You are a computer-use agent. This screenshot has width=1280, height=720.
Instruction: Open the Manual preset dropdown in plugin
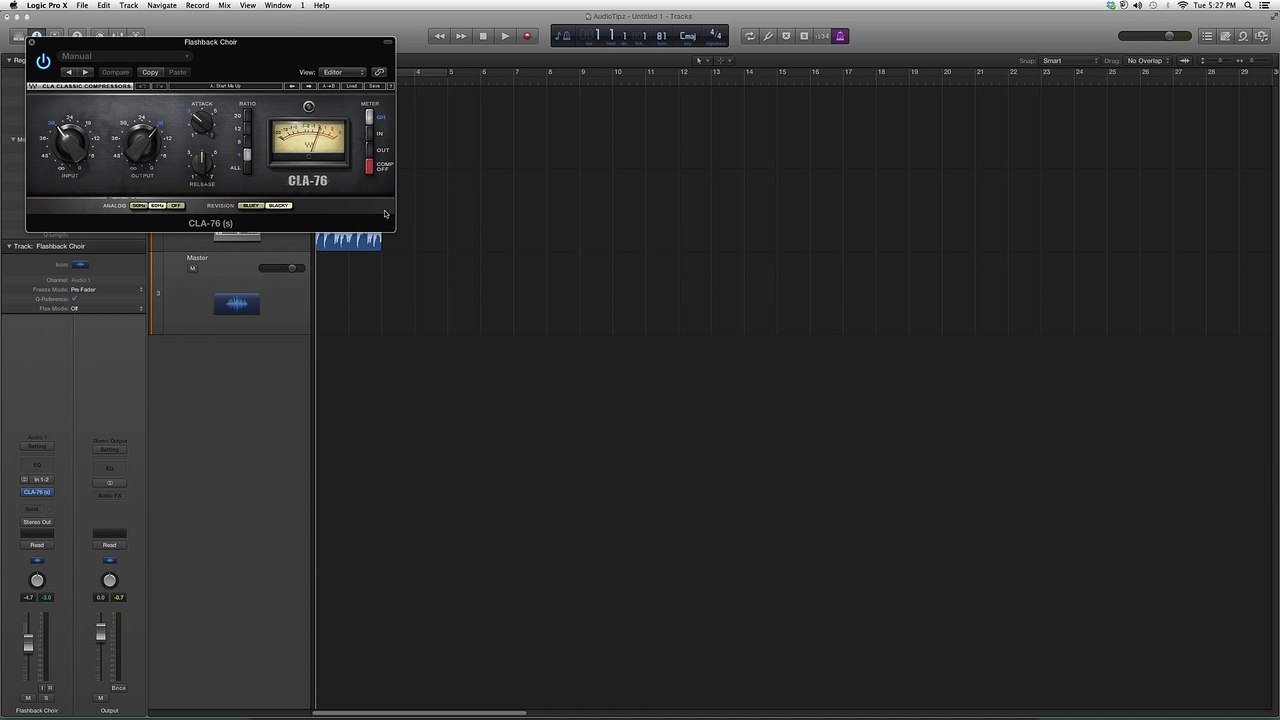tap(124, 56)
